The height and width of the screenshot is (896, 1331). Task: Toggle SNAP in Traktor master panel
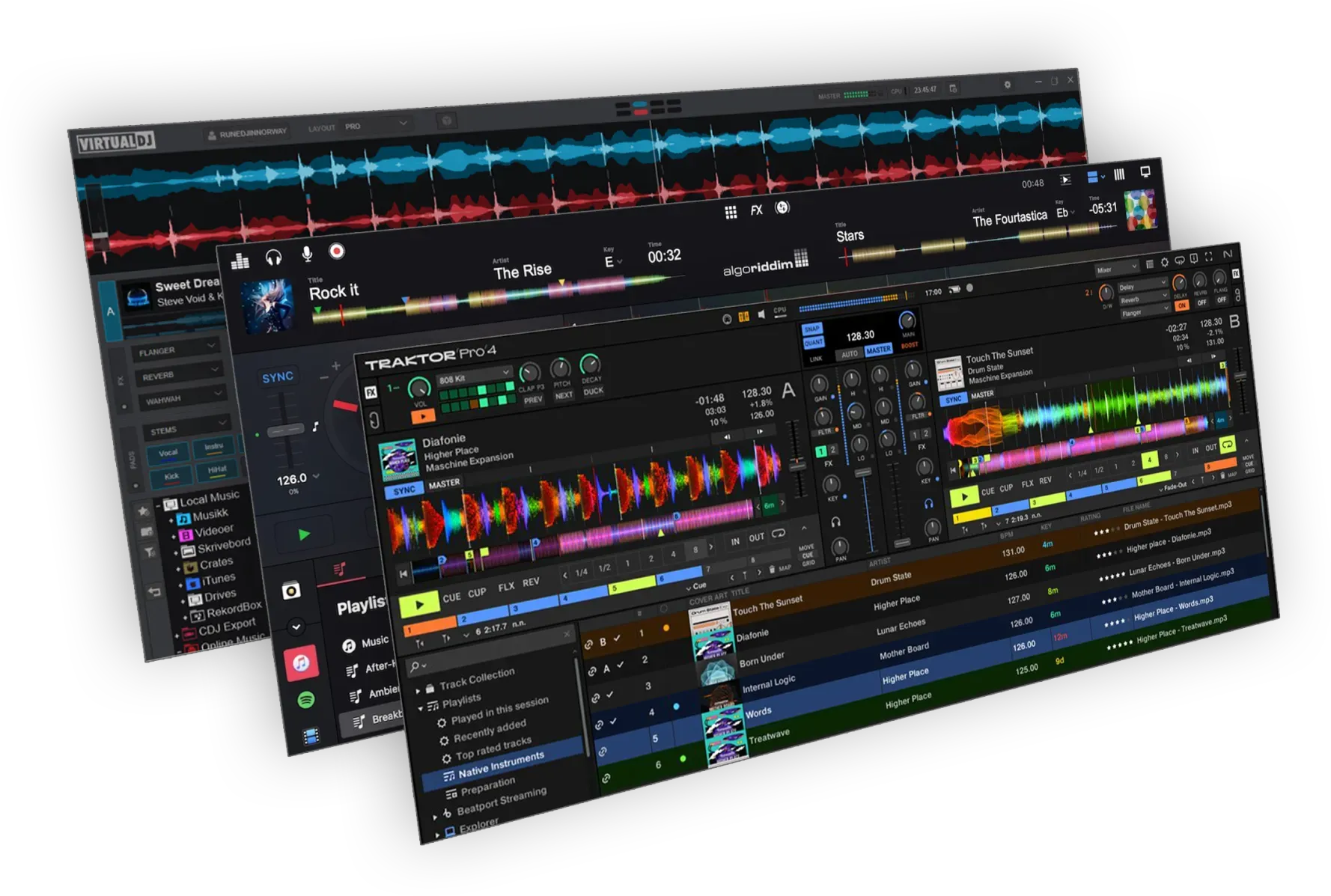coord(811,329)
